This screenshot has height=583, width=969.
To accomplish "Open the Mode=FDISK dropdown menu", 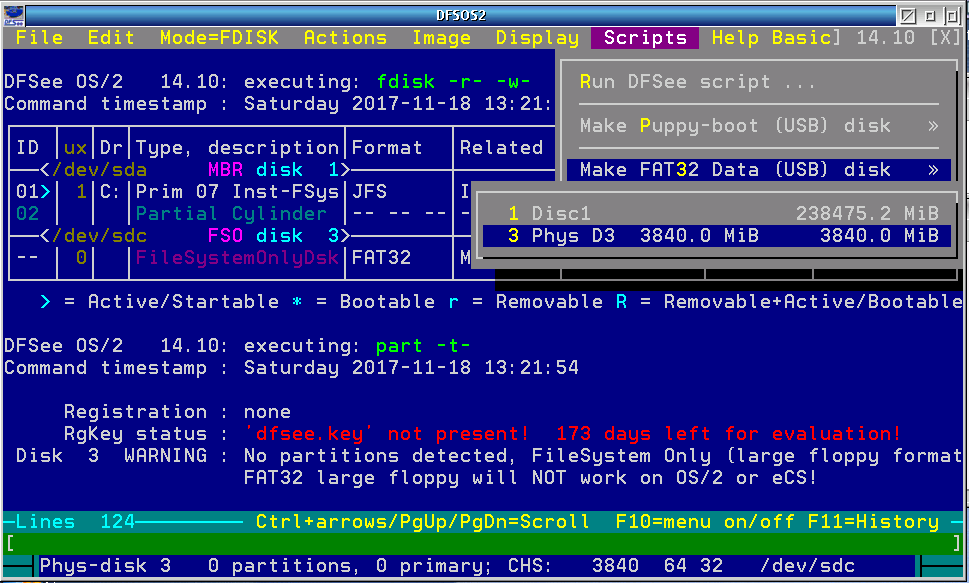I will click(x=219, y=38).
